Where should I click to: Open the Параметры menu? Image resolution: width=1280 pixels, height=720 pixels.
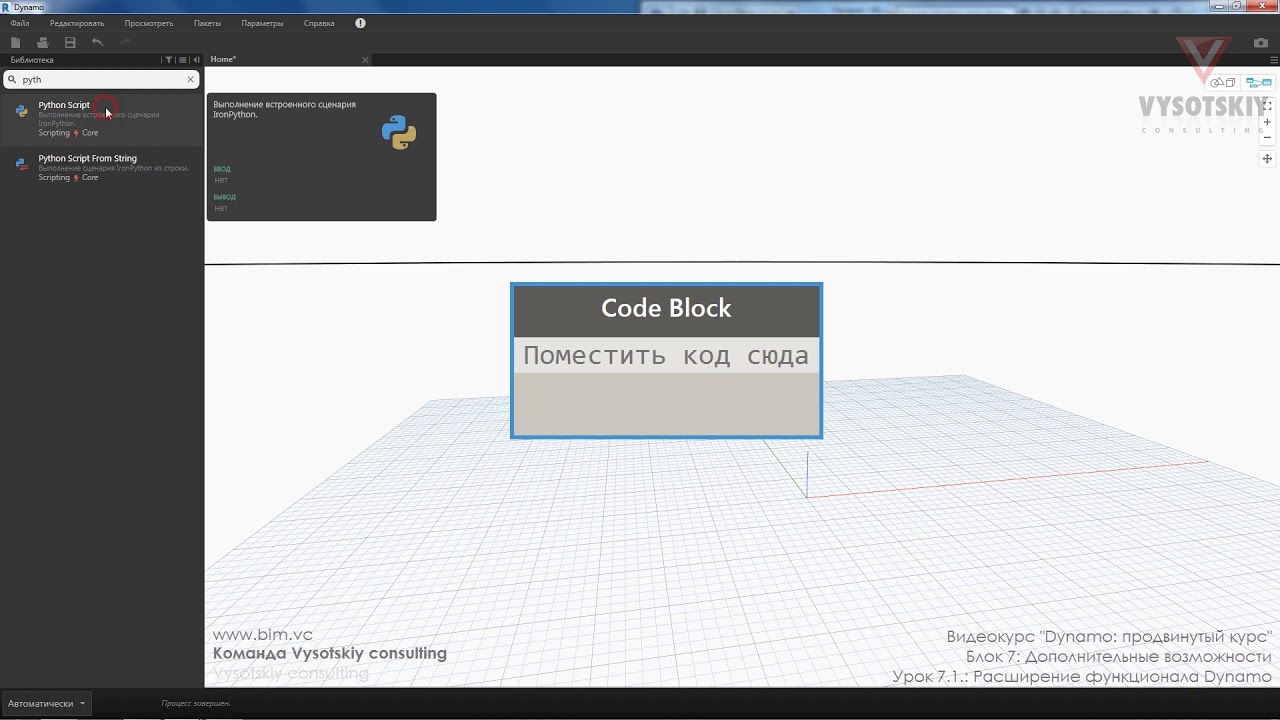[262, 23]
